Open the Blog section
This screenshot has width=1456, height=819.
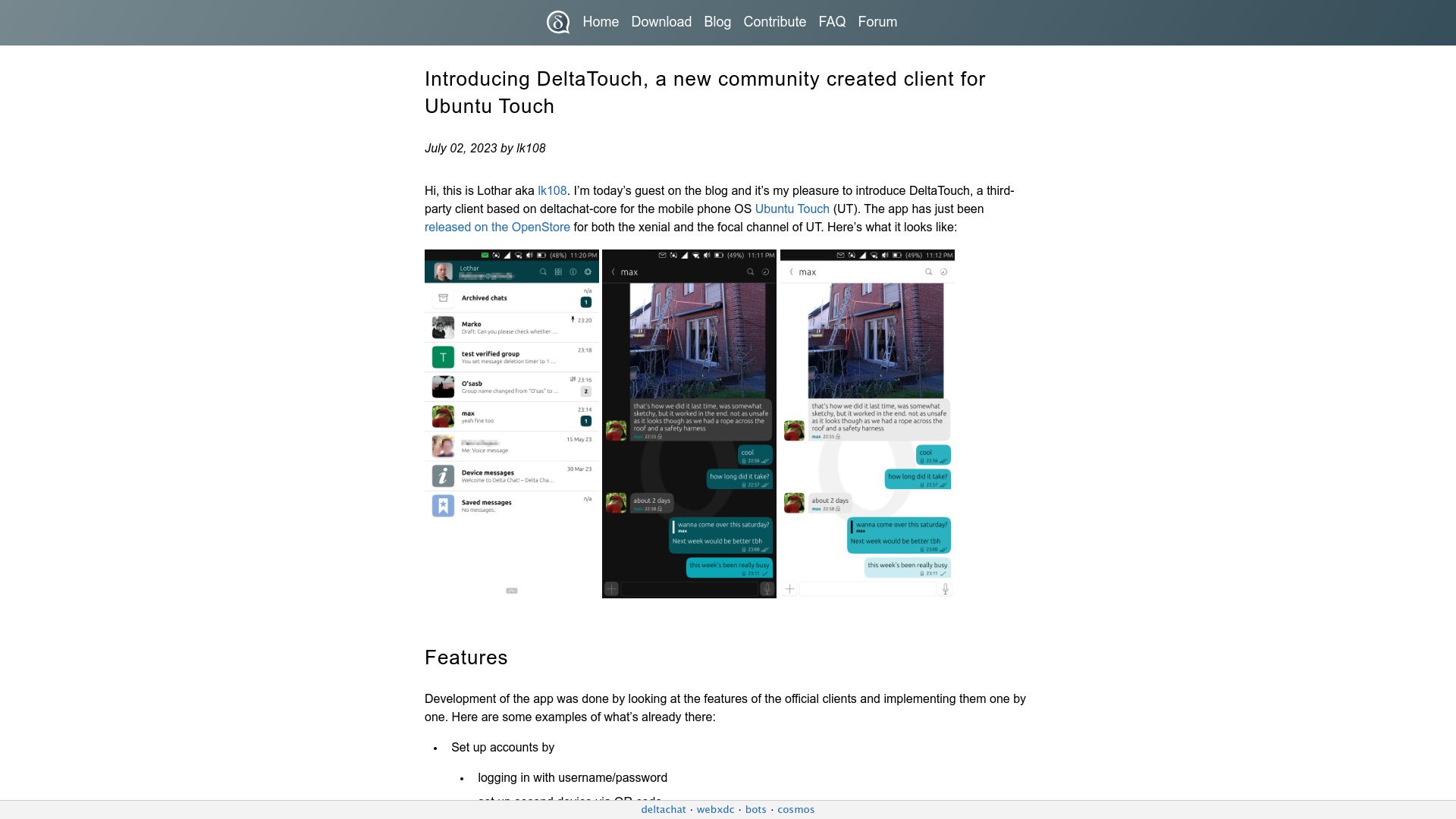[717, 22]
